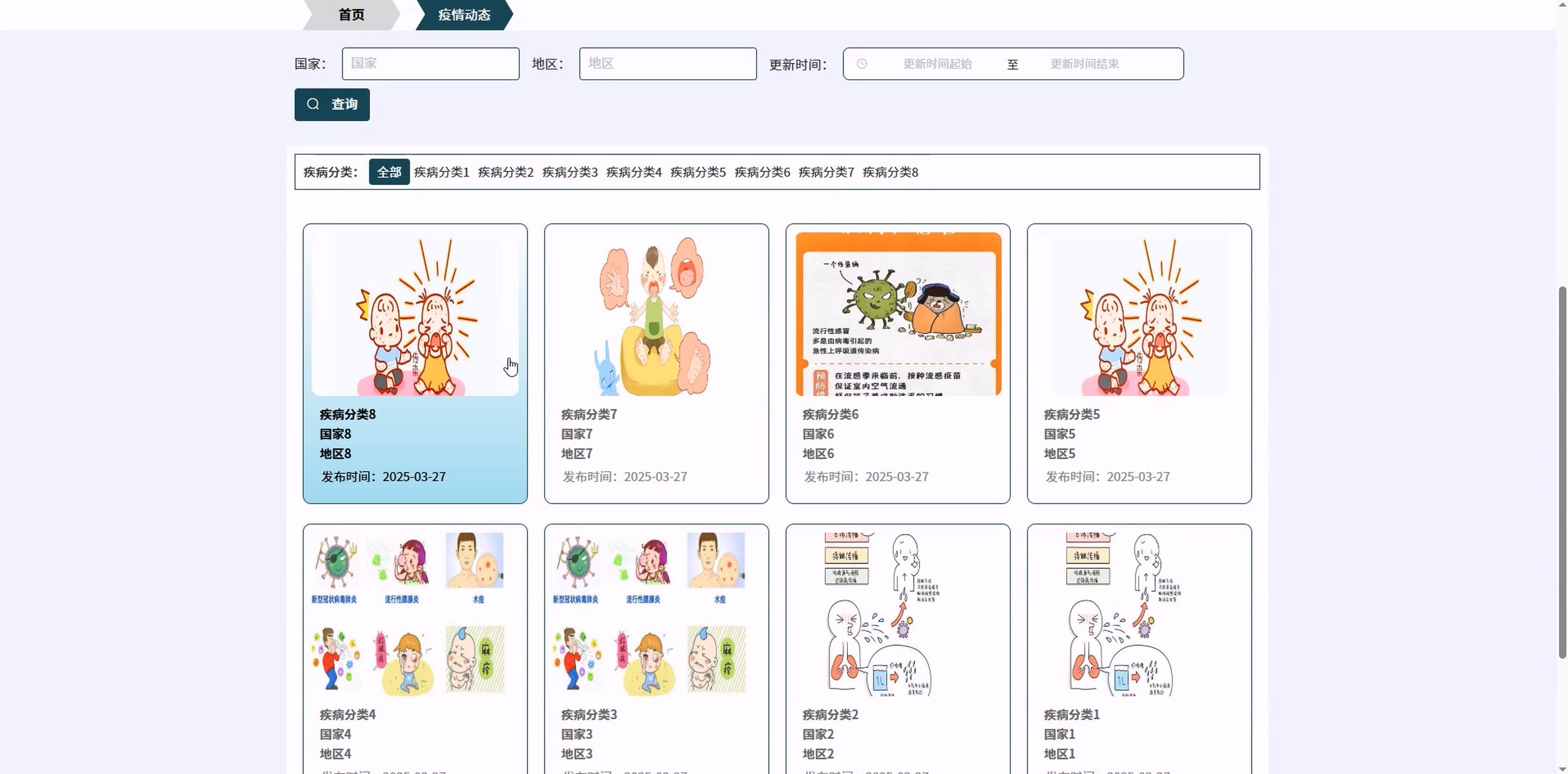Viewport: 1568px width, 774px height.
Task: Open the 更新时间结束 date picker
Action: (x=1084, y=64)
